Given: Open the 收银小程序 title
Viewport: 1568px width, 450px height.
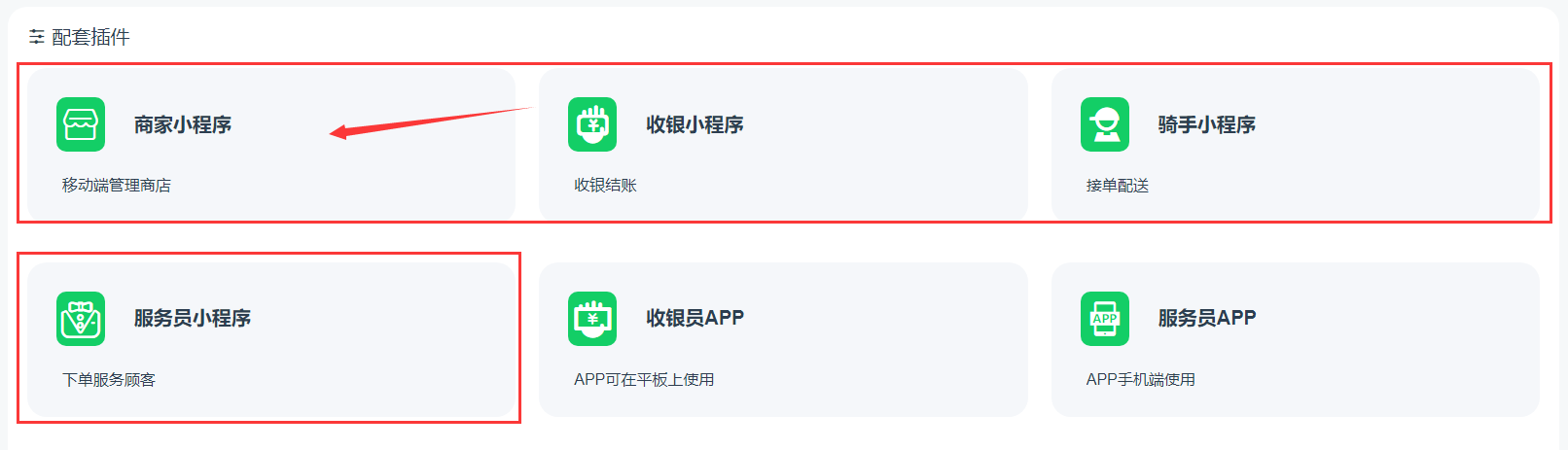Looking at the screenshot, I should [695, 124].
